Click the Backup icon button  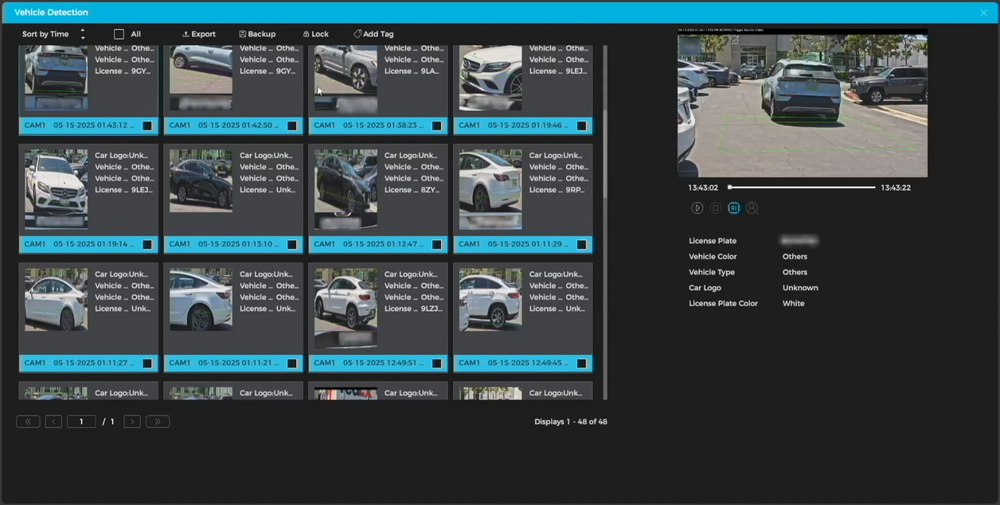click(243, 34)
